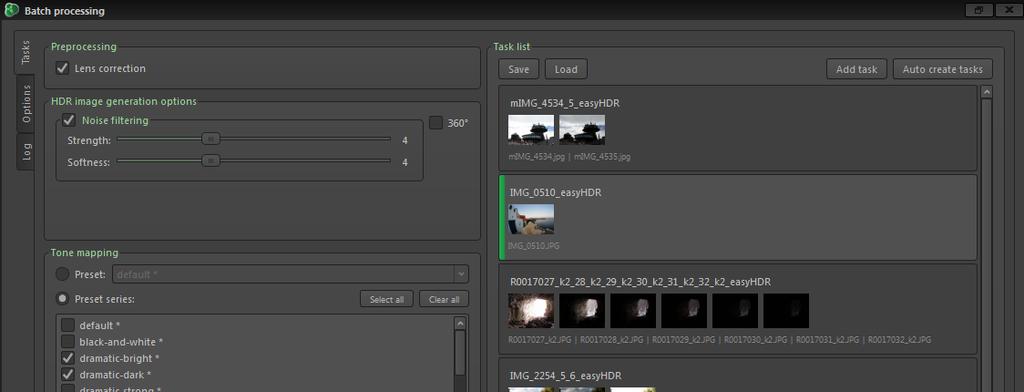This screenshot has height=392, width=1024.
Task: Click the file names under mIMG_4534 task
Action: click(569, 157)
